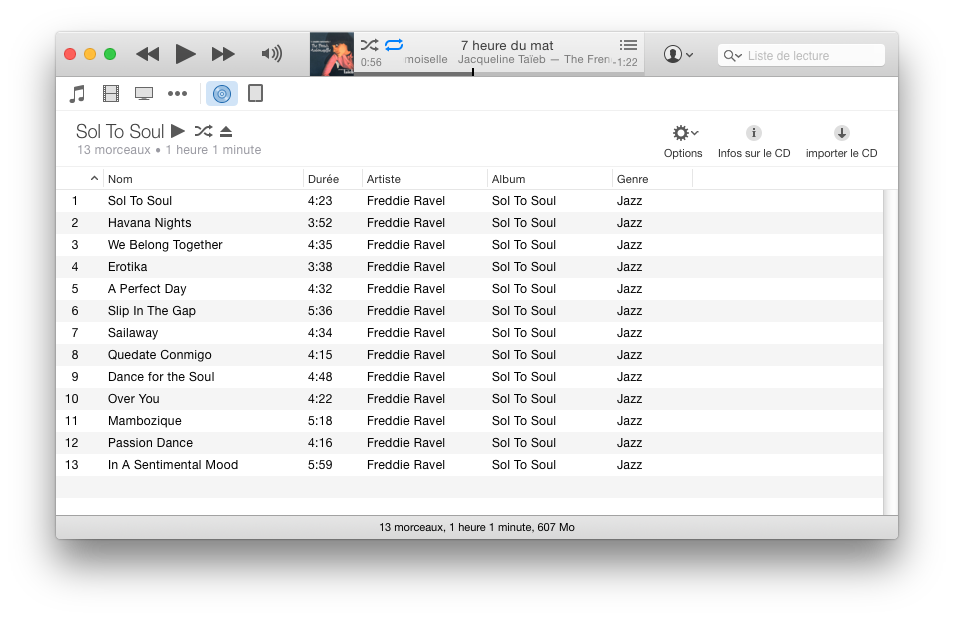Switch to the Movies film icon
This screenshot has height=619, width=954.
[111, 94]
